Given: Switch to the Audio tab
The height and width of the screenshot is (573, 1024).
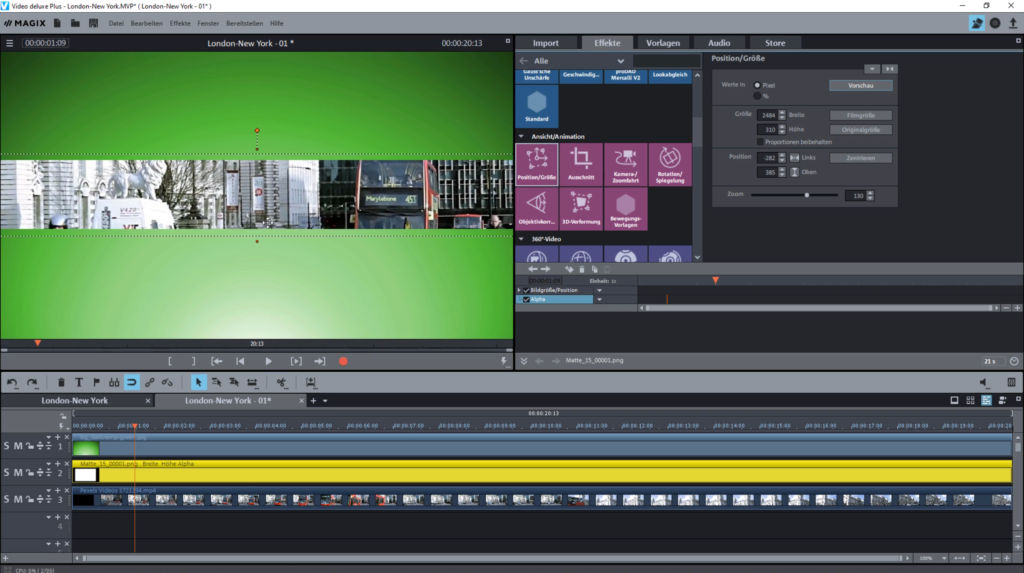Looking at the screenshot, I should click(x=719, y=43).
